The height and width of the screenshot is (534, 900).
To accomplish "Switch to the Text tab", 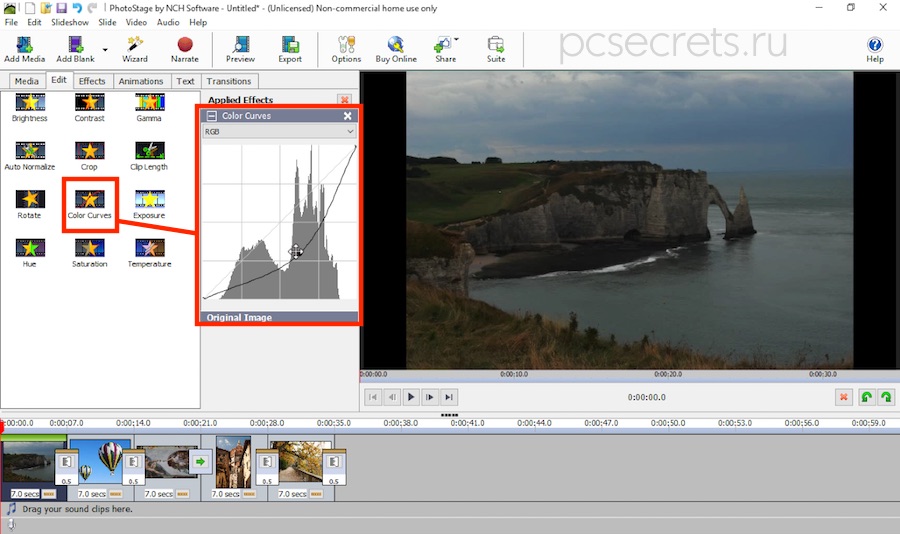I will pos(185,81).
